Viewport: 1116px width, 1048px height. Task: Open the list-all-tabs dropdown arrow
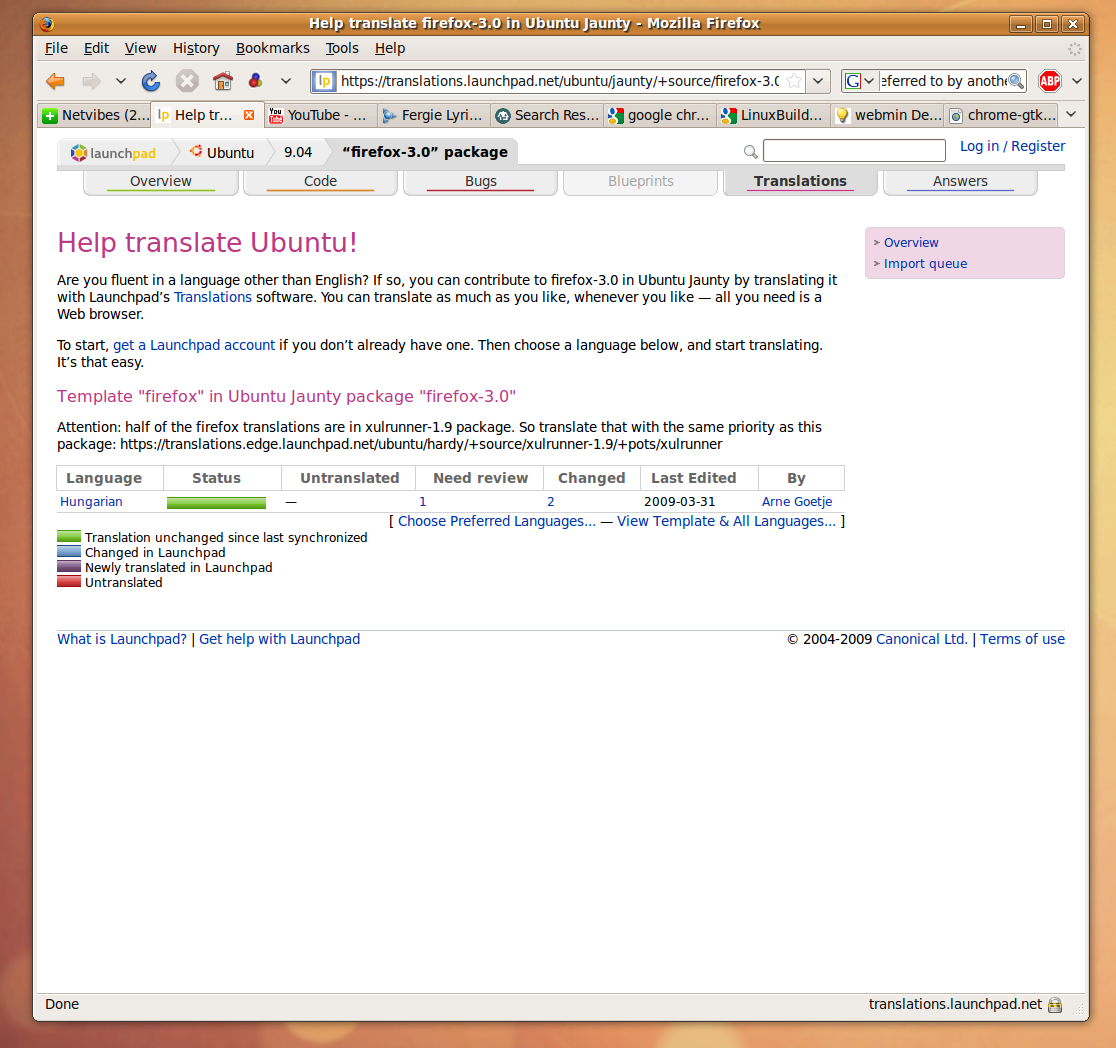[x=1071, y=115]
